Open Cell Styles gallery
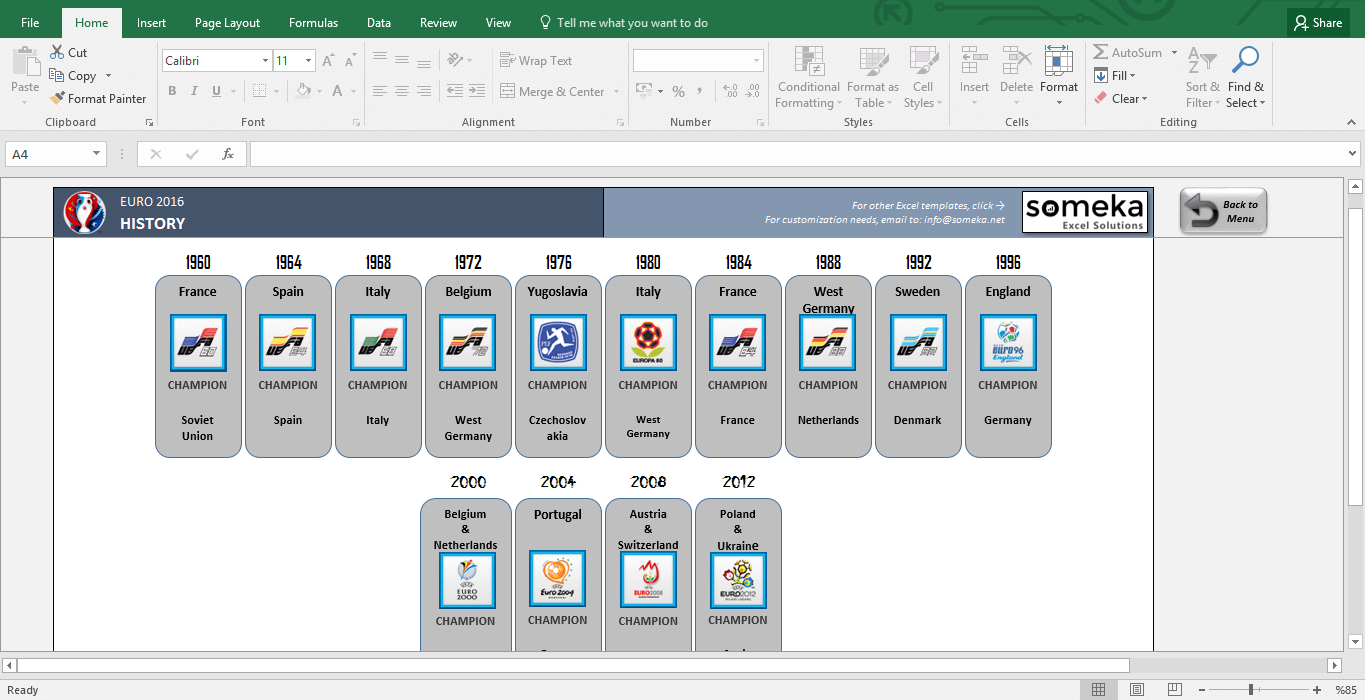The height and width of the screenshot is (700, 1365). [x=922, y=77]
